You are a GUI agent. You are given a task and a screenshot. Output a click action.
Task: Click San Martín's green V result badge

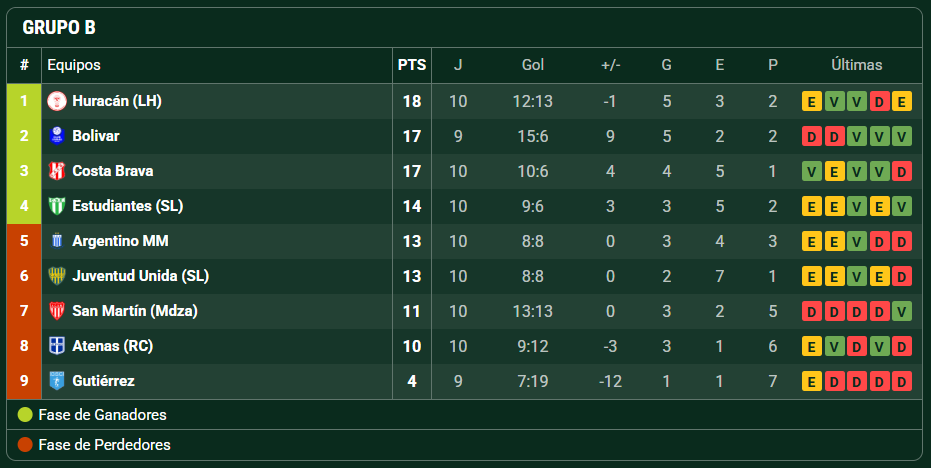point(901,311)
